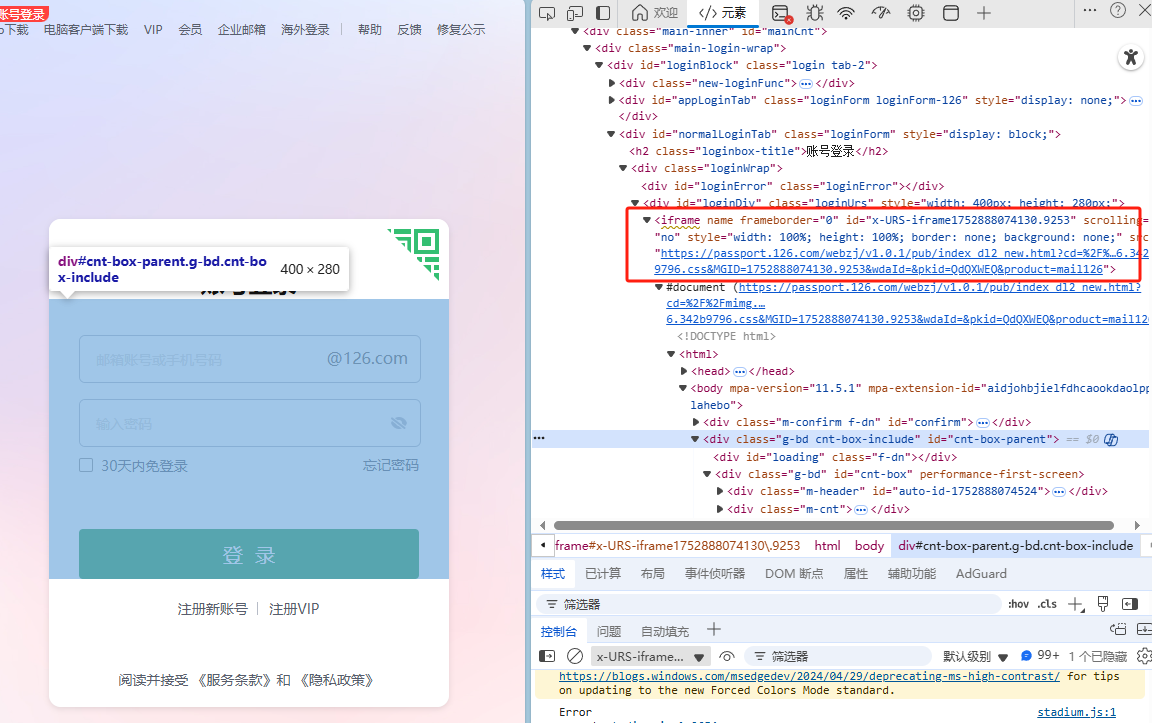The height and width of the screenshot is (723, 1152).
Task: Open the 布局 layout tab
Action: (652, 573)
